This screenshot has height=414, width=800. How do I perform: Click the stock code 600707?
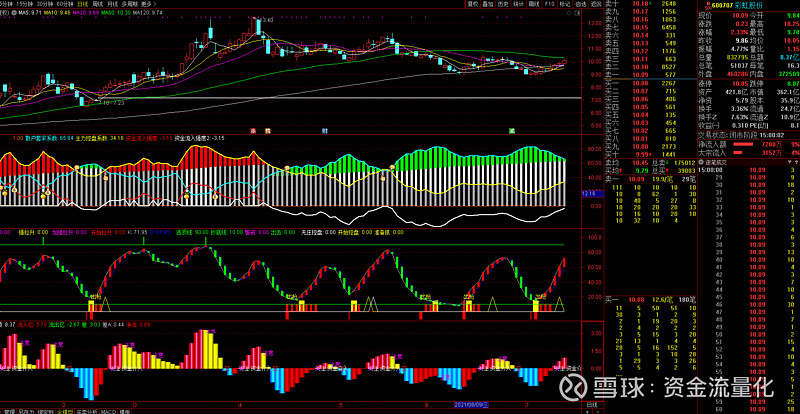(x=723, y=5)
